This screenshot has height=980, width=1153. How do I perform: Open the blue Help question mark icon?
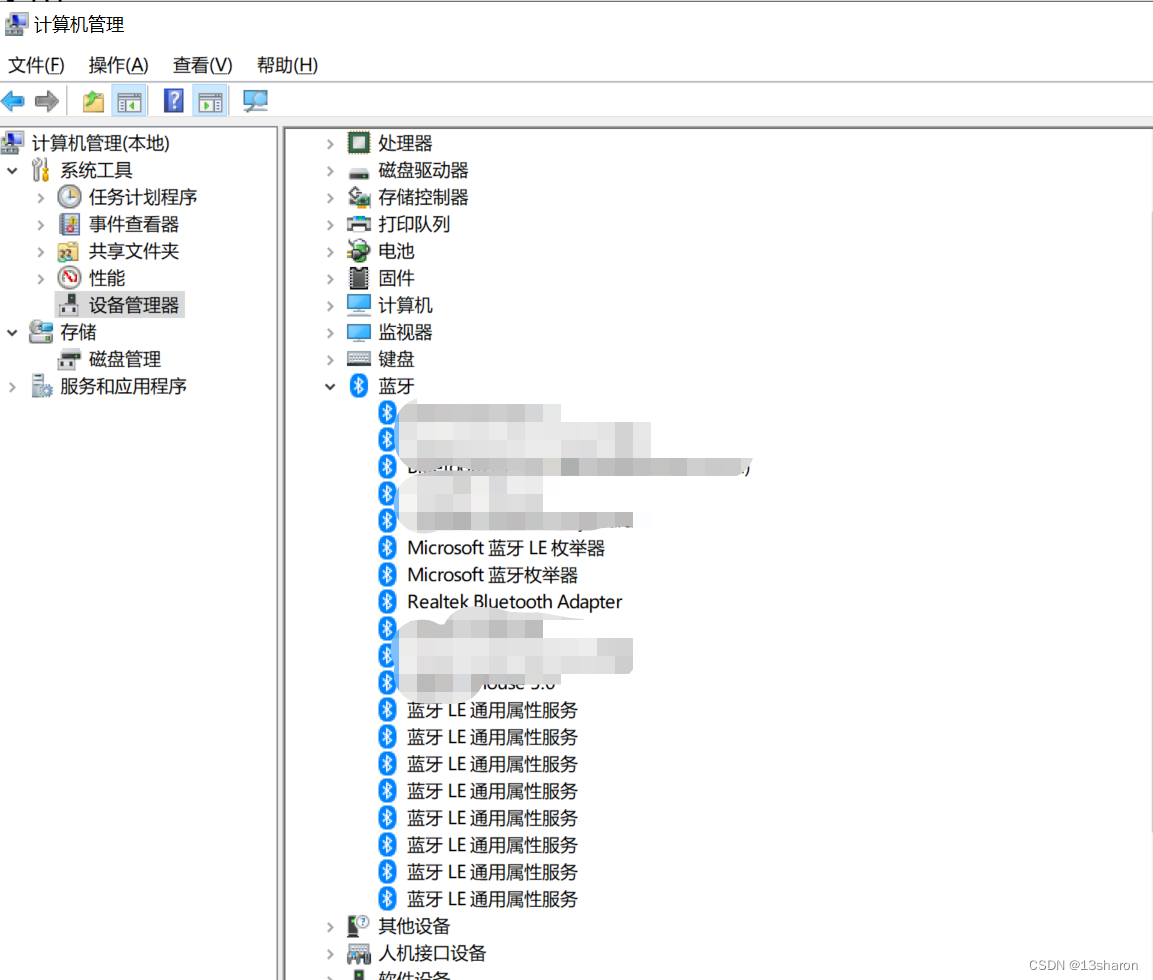(174, 101)
